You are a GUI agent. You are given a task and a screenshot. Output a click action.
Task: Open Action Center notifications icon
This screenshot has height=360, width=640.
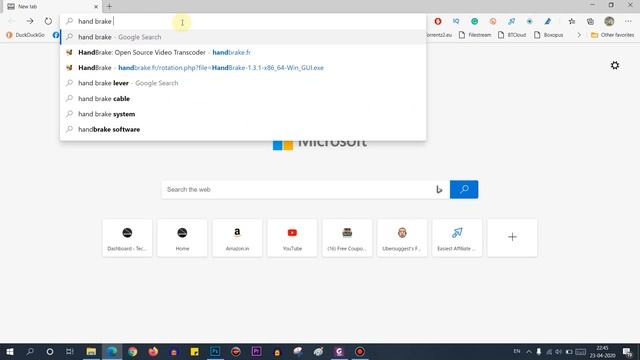pyautogui.click(x=627, y=351)
